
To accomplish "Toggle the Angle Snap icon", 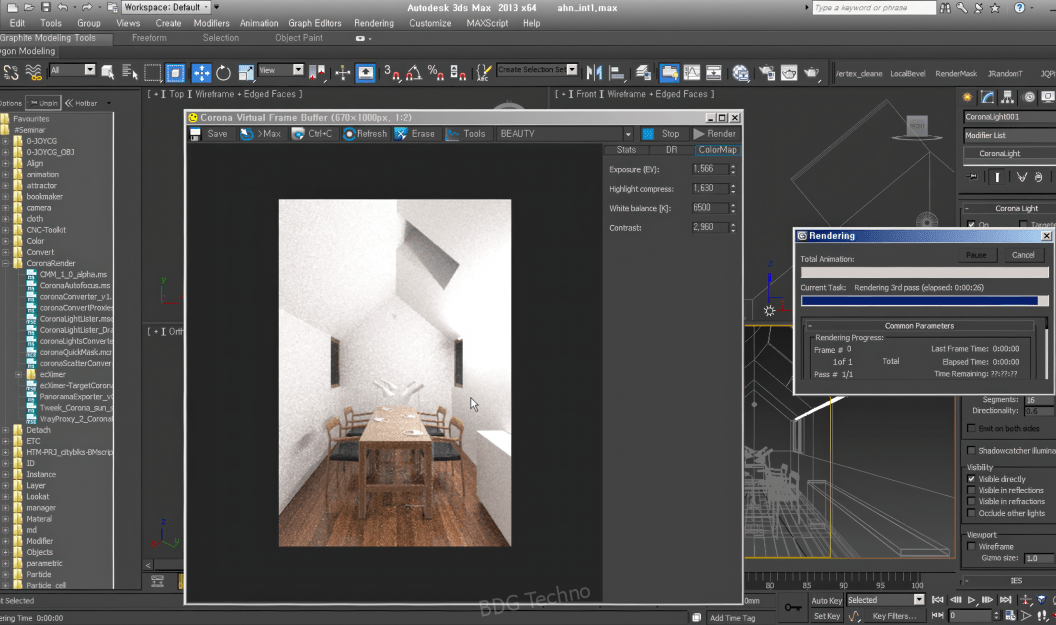I will coord(414,73).
